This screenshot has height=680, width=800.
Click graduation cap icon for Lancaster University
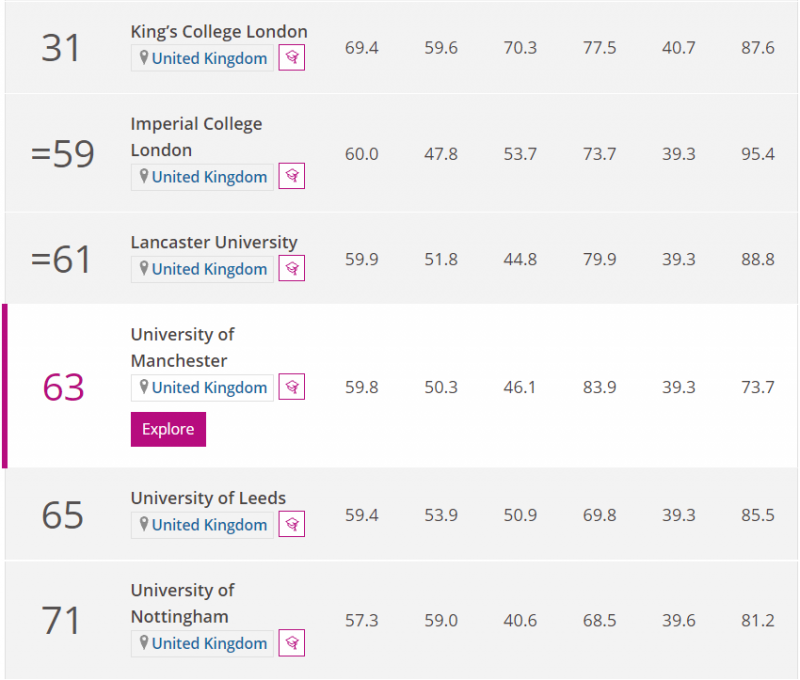pos(291,268)
